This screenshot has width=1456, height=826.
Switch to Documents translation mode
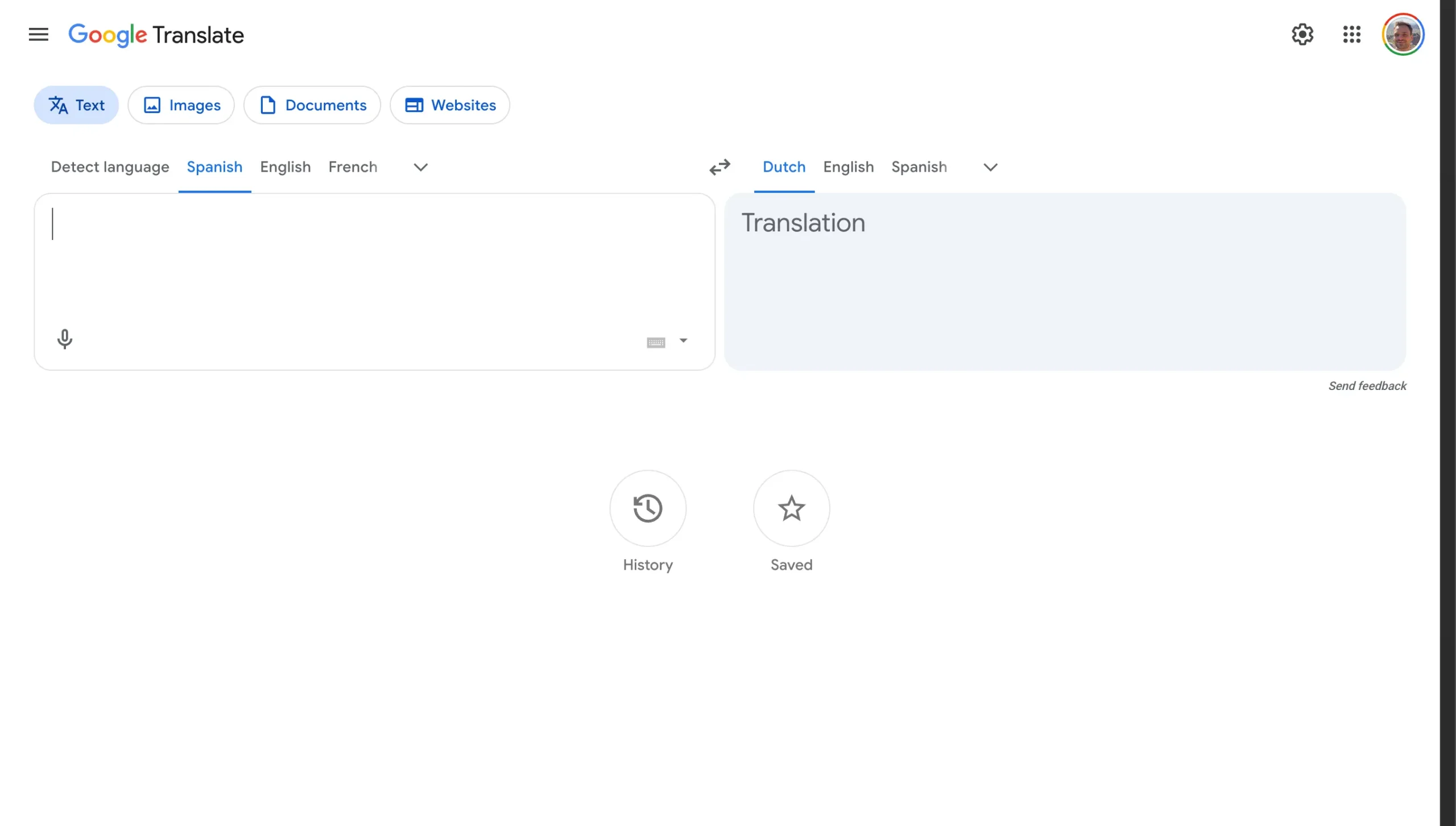[x=312, y=105]
